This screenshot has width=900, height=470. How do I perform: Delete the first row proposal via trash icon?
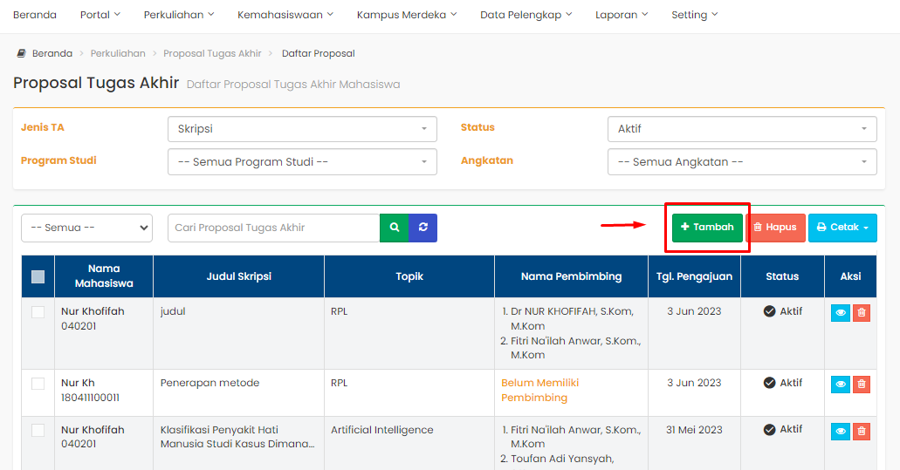[861, 313]
